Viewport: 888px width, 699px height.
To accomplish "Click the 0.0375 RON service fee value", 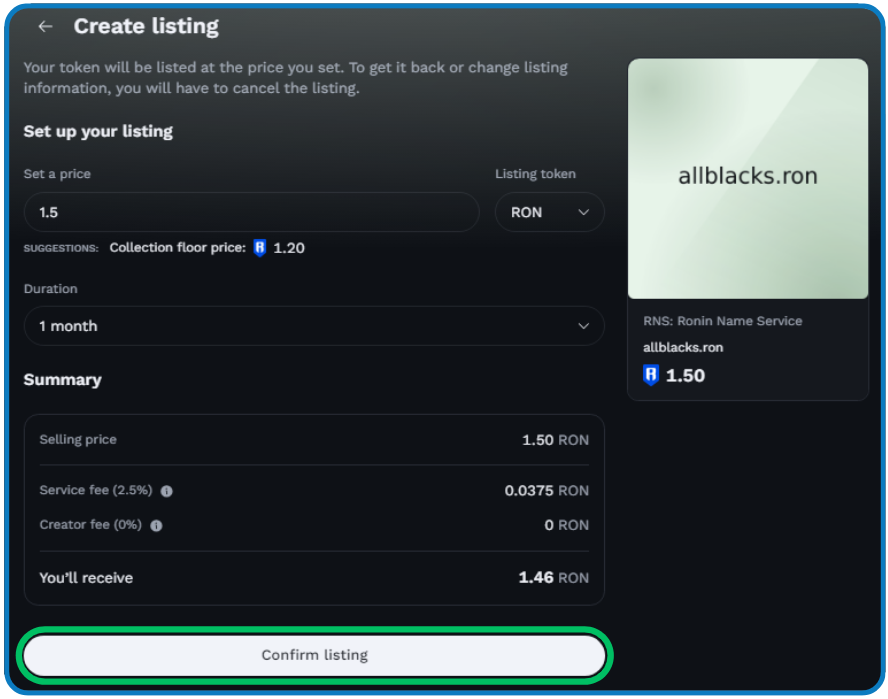I will click(547, 491).
